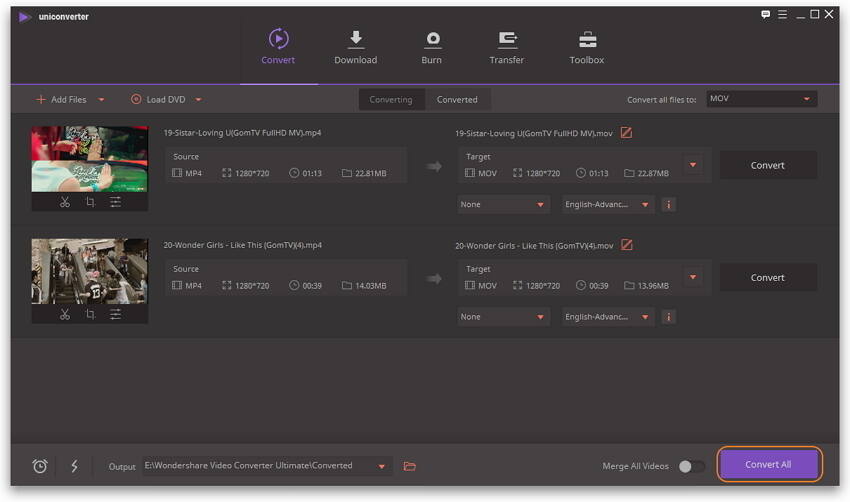850x502 pixels.
Task: Click the Sistar video thumbnail
Action: [x=89, y=159]
